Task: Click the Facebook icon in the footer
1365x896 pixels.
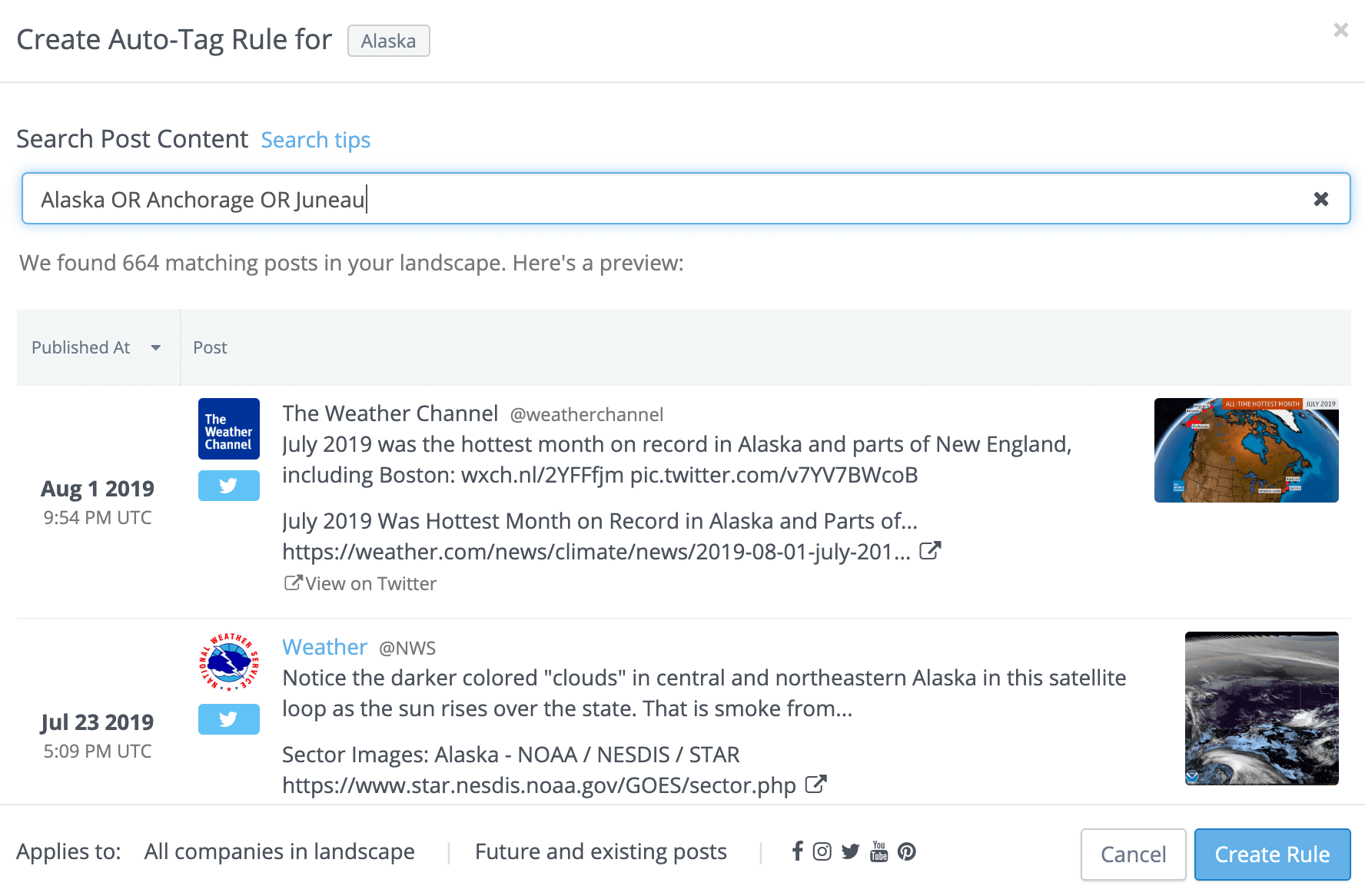Action: [x=797, y=851]
